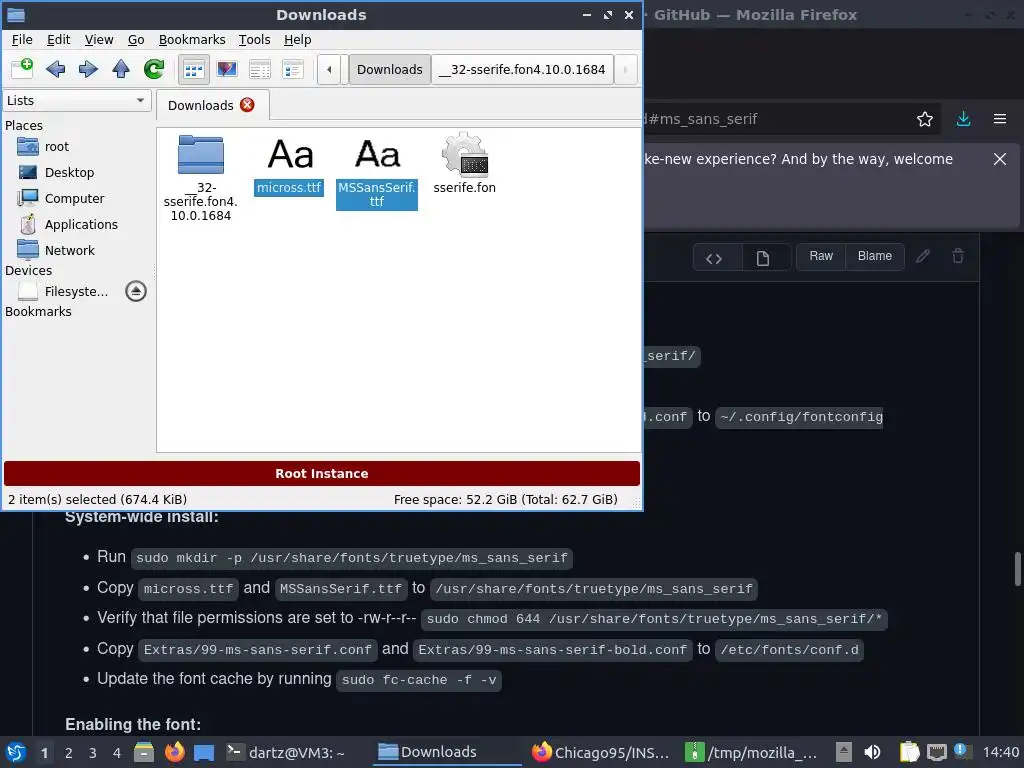Open the clipboard manager tray icon

point(909,752)
